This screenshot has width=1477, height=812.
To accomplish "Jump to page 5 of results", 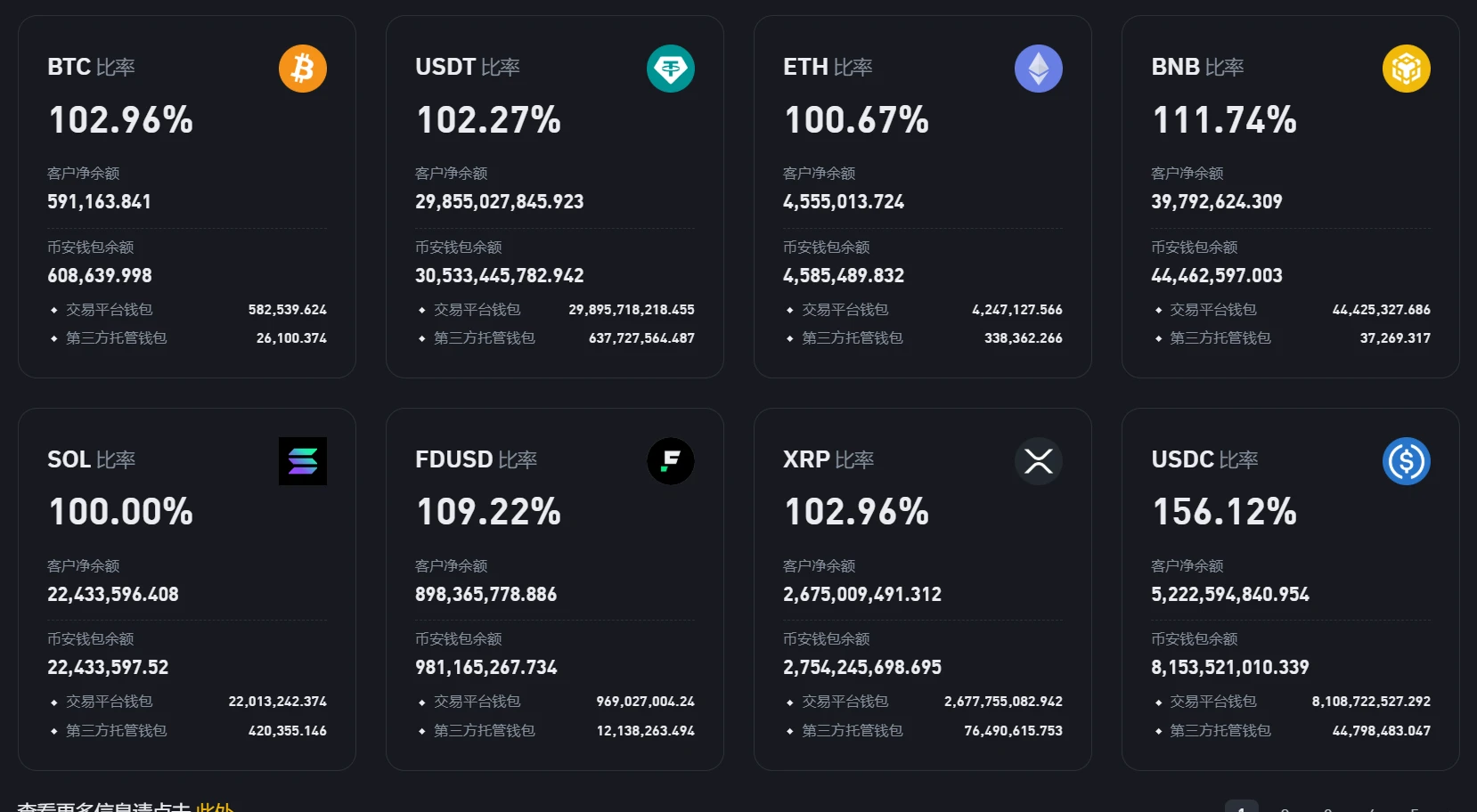I will pyautogui.click(x=1415, y=808).
